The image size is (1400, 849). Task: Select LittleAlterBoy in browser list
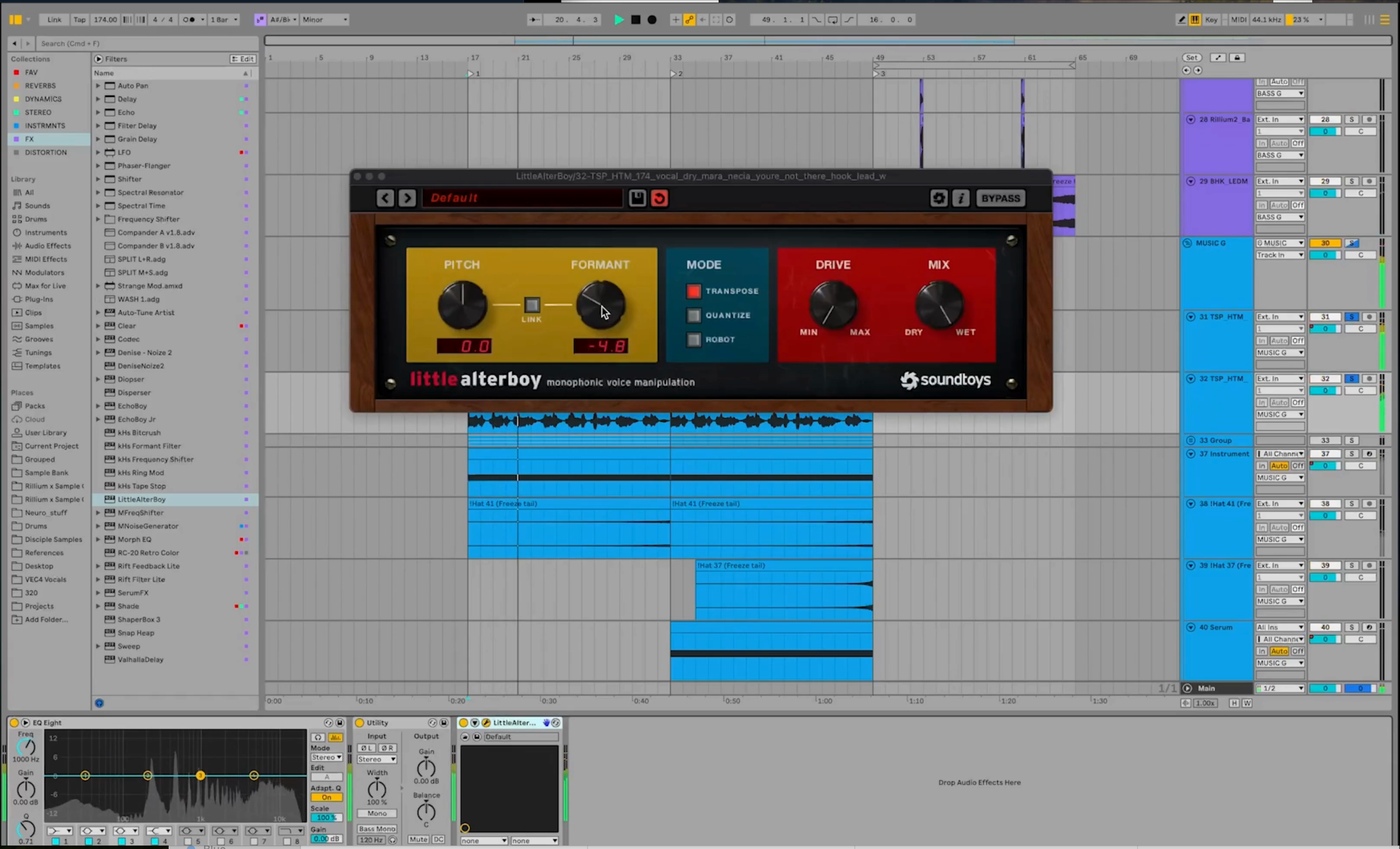pyautogui.click(x=175, y=499)
